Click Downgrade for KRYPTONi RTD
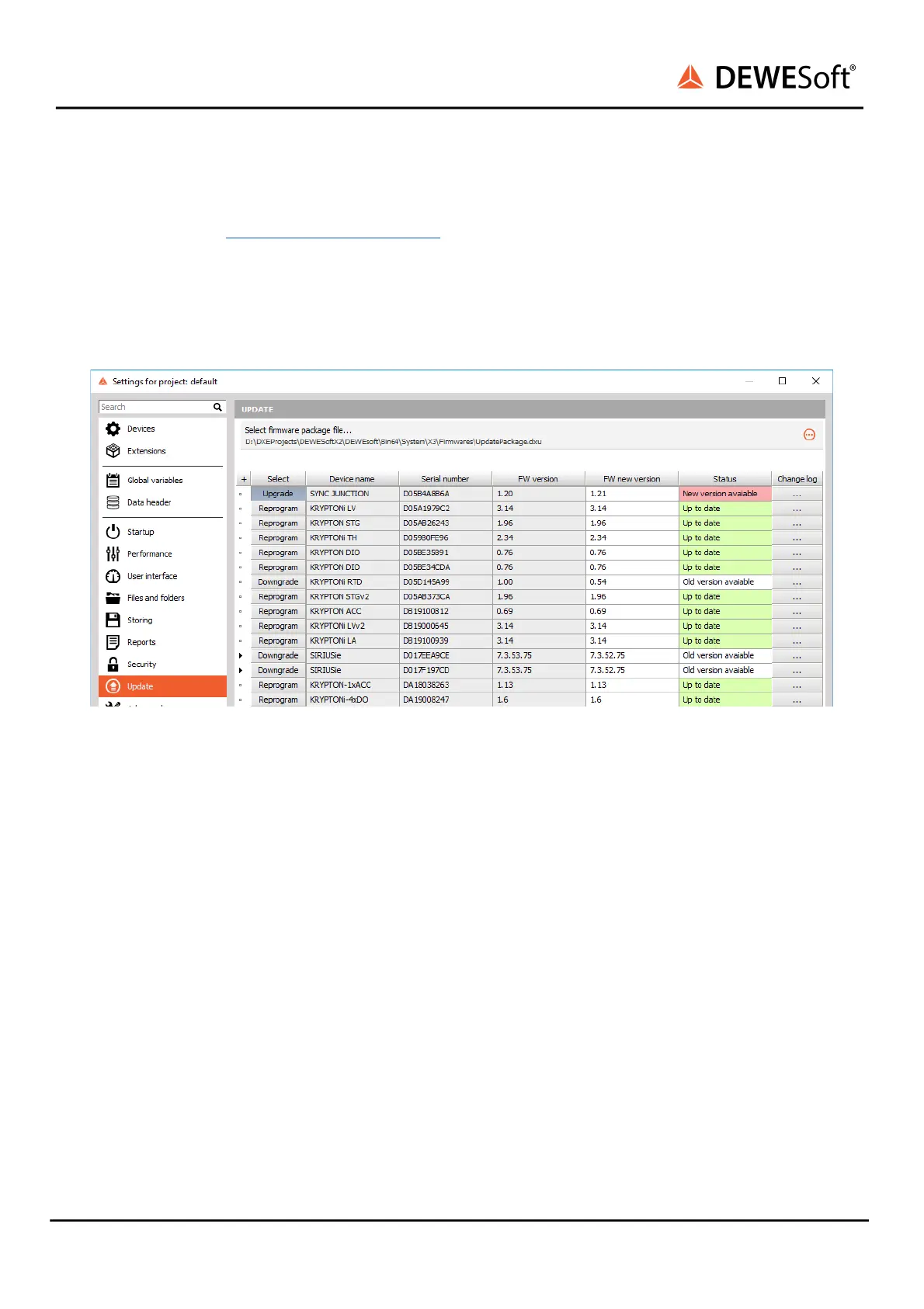Screen dimensions: 924x1309 tap(278, 582)
